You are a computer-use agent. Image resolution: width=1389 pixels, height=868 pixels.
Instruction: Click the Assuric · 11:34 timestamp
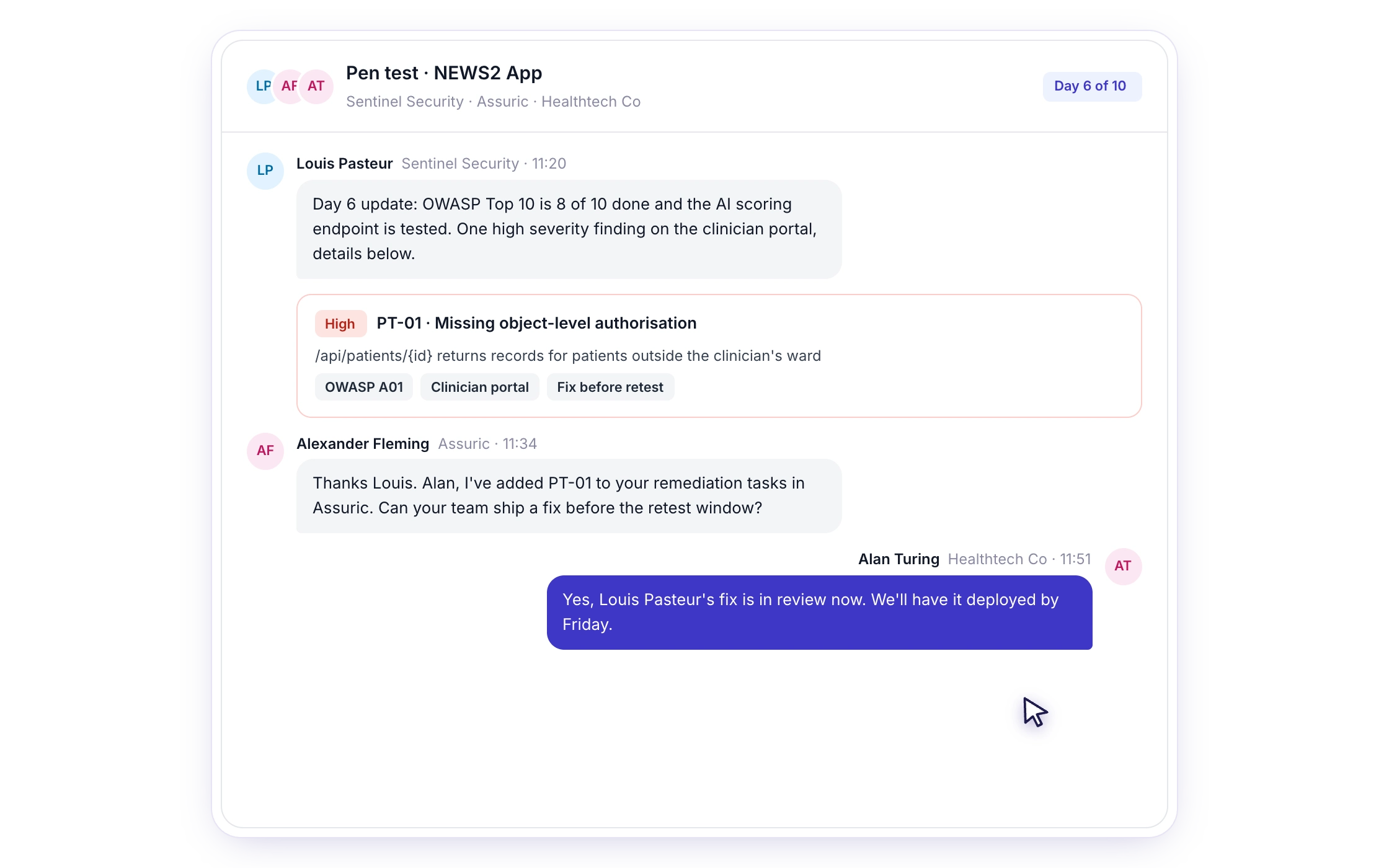click(x=487, y=444)
